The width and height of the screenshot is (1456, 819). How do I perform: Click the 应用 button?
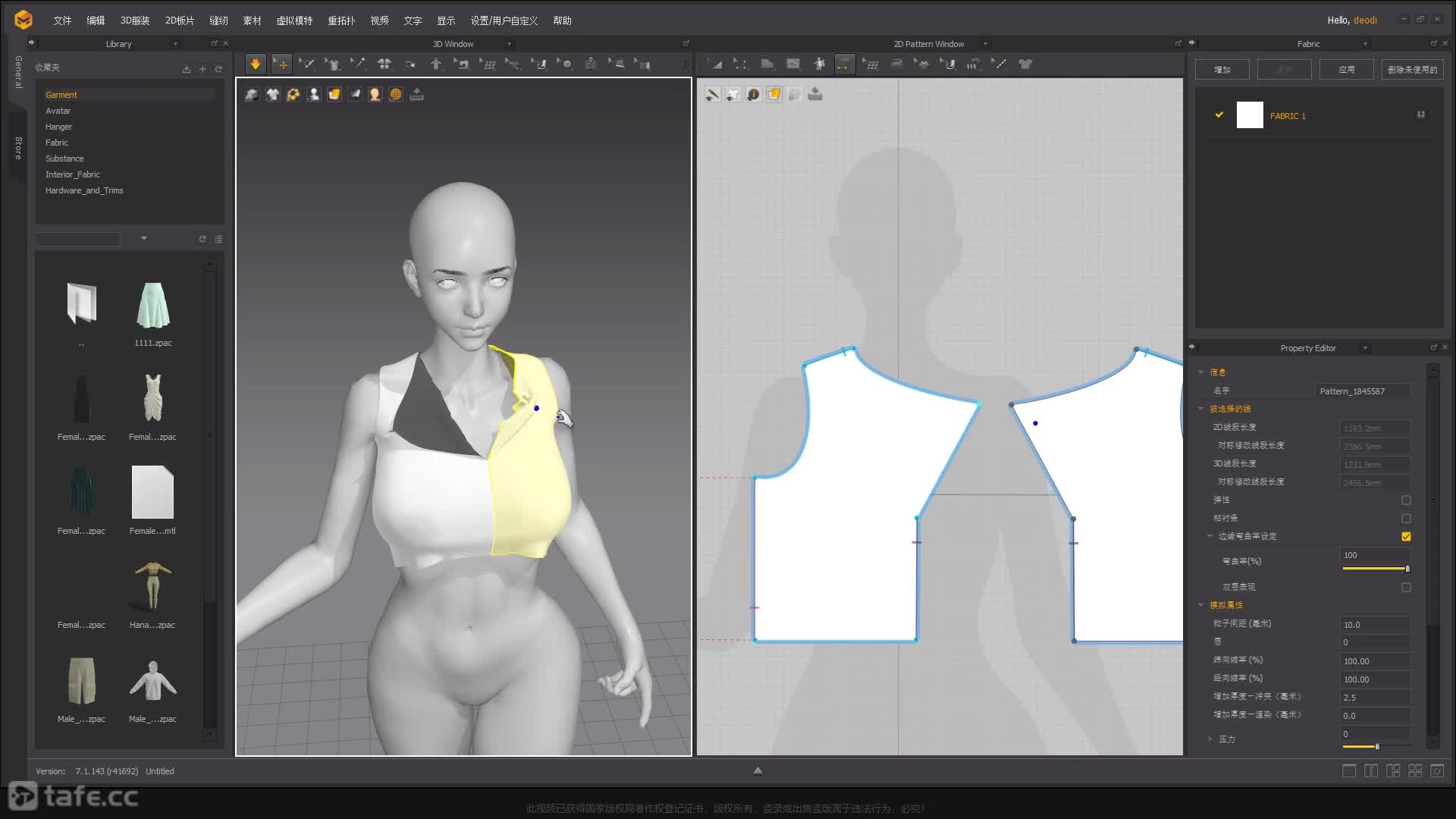click(1346, 70)
